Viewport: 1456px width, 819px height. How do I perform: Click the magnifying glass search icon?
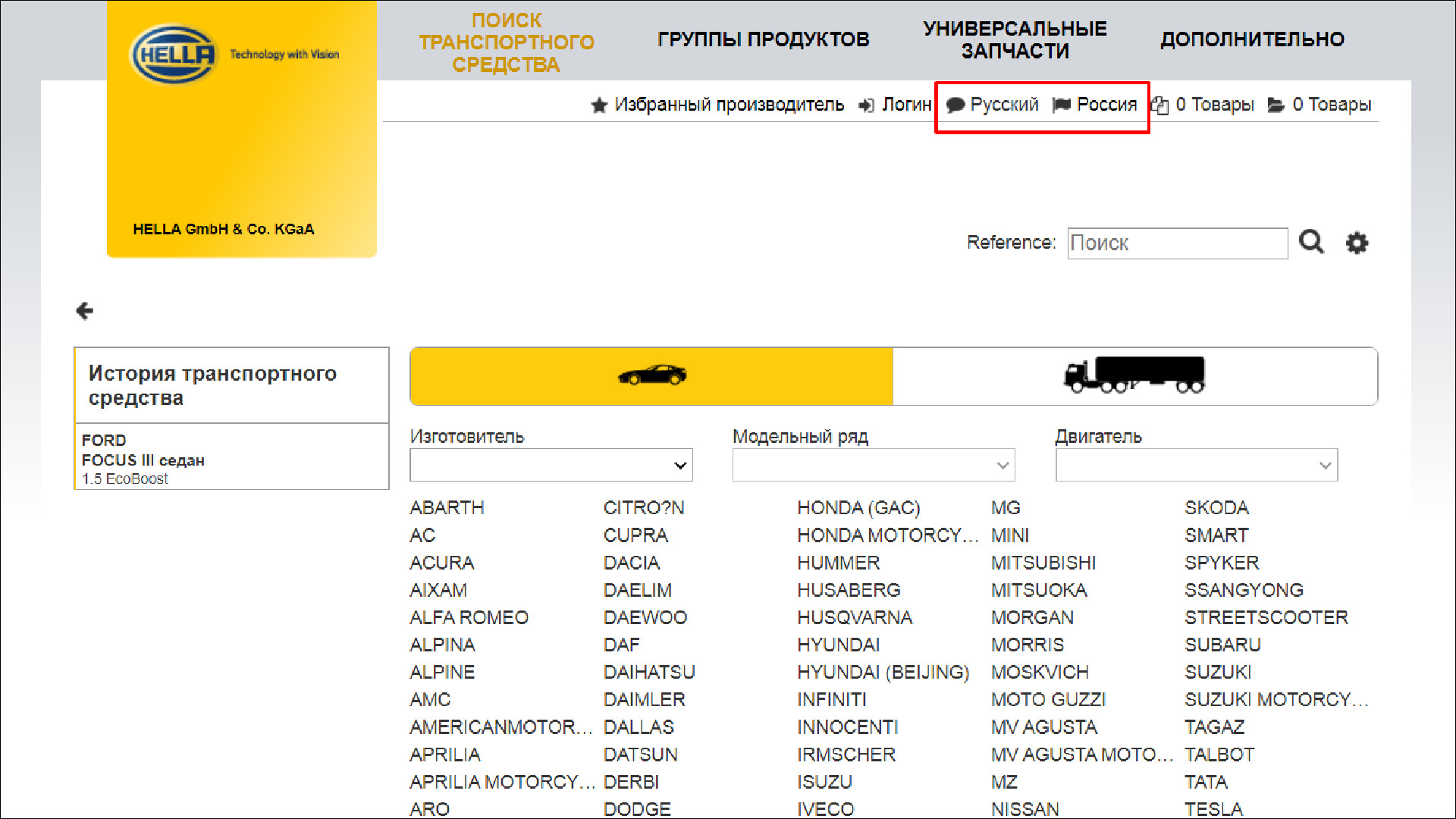(x=1311, y=243)
